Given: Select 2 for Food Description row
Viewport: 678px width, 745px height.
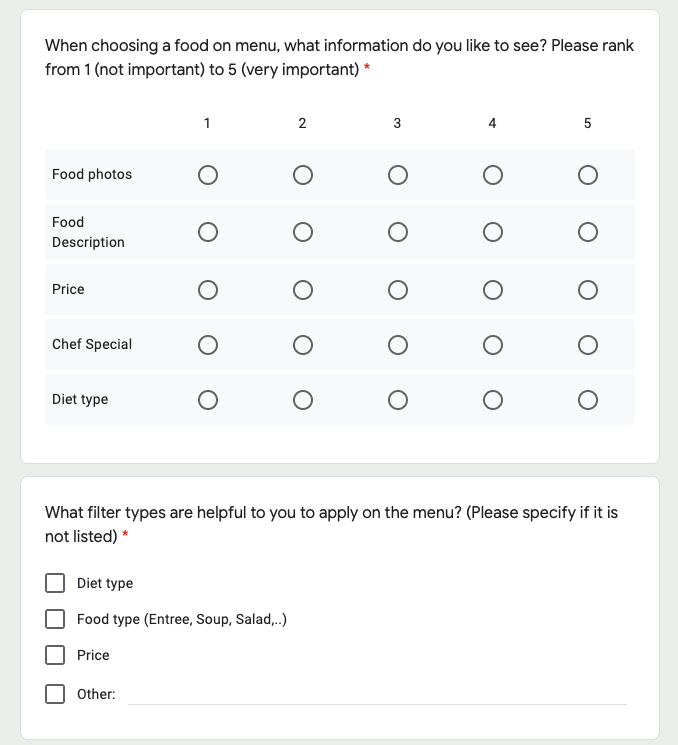Looking at the screenshot, I should pos(303,232).
